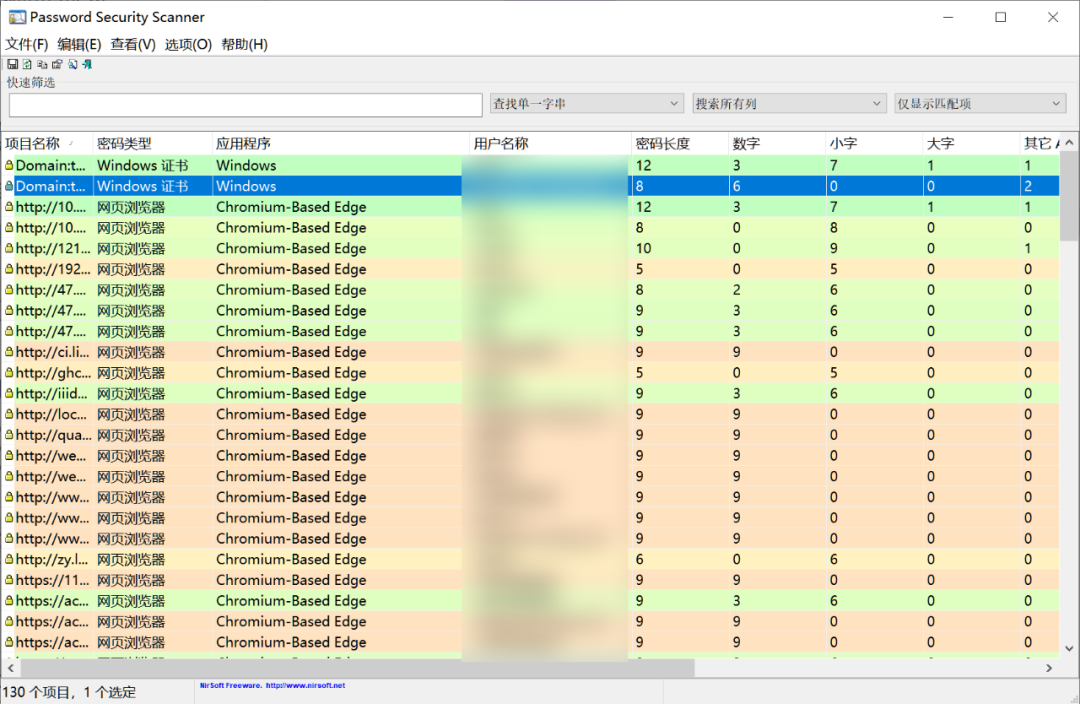
Task: Click the Refresh toolbar icon
Action: [27, 64]
